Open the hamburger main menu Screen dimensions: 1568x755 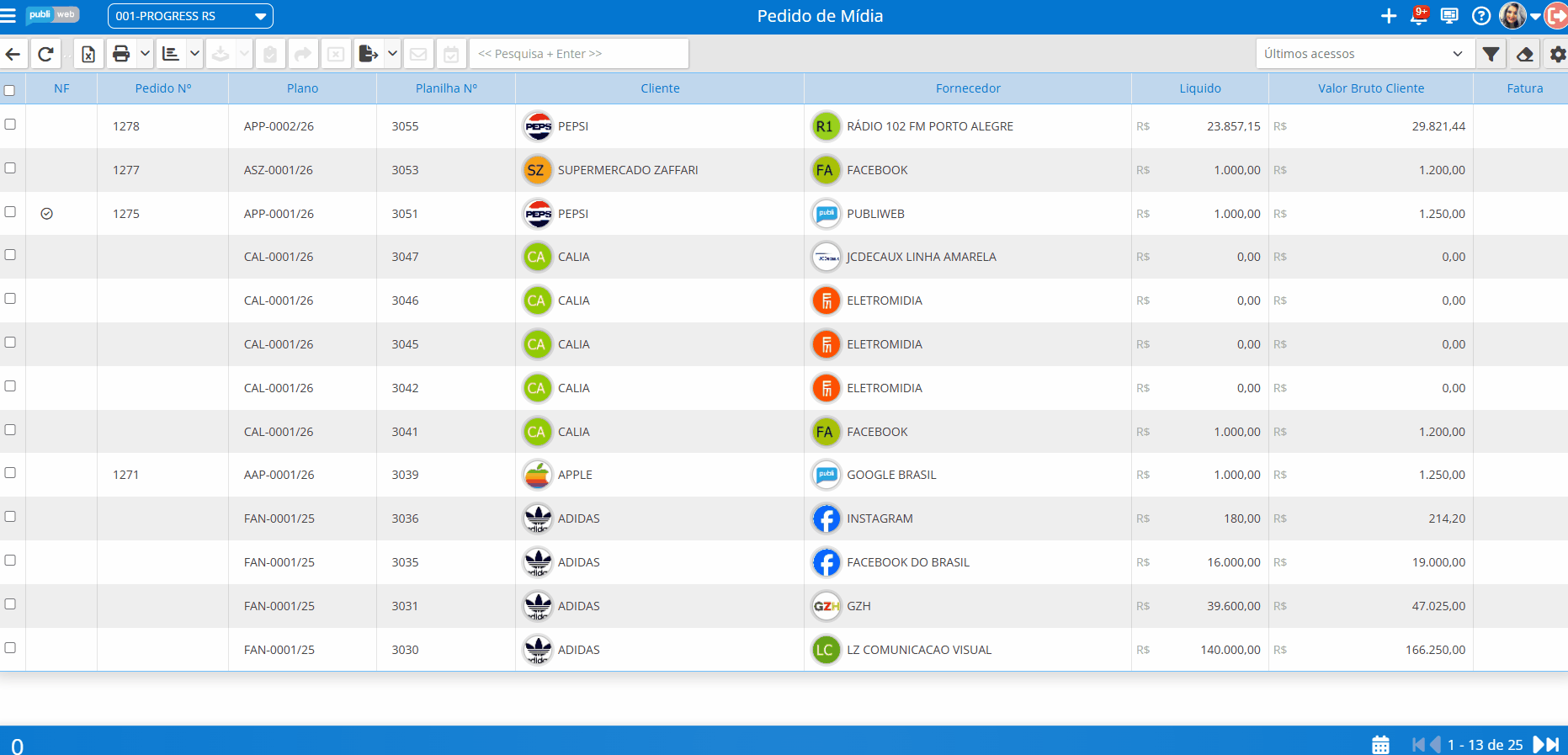(8, 16)
